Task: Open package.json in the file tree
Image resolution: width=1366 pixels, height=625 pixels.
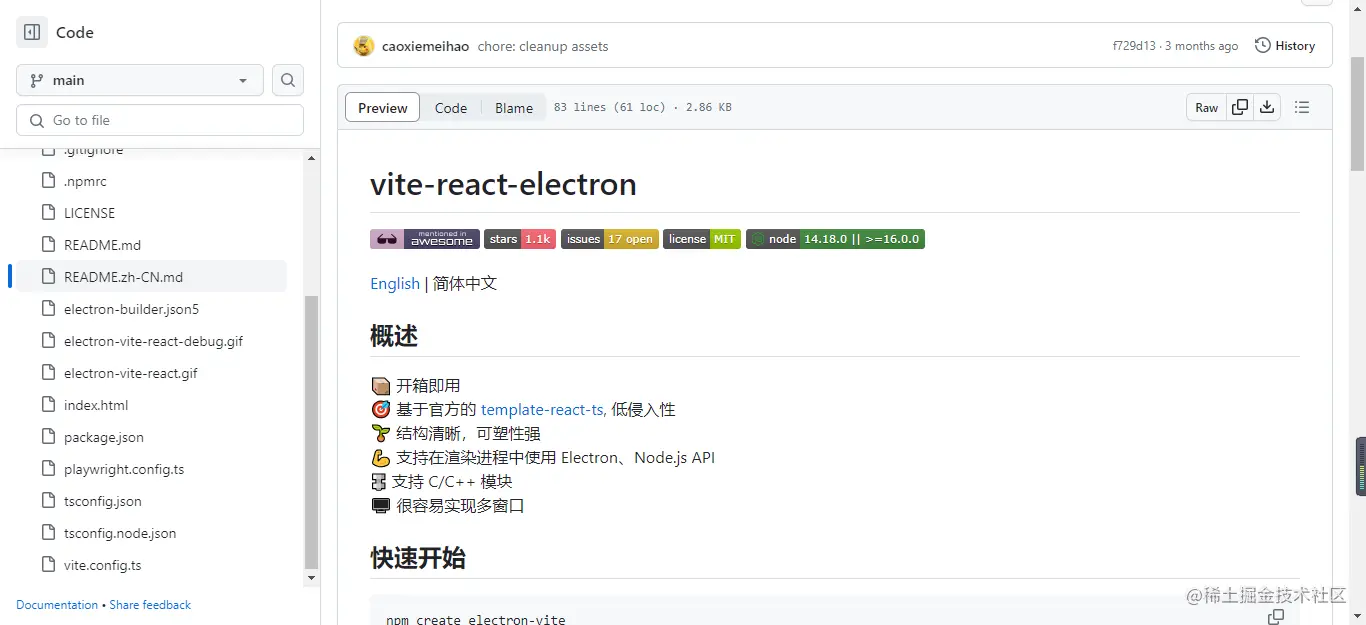Action: pos(104,437)
